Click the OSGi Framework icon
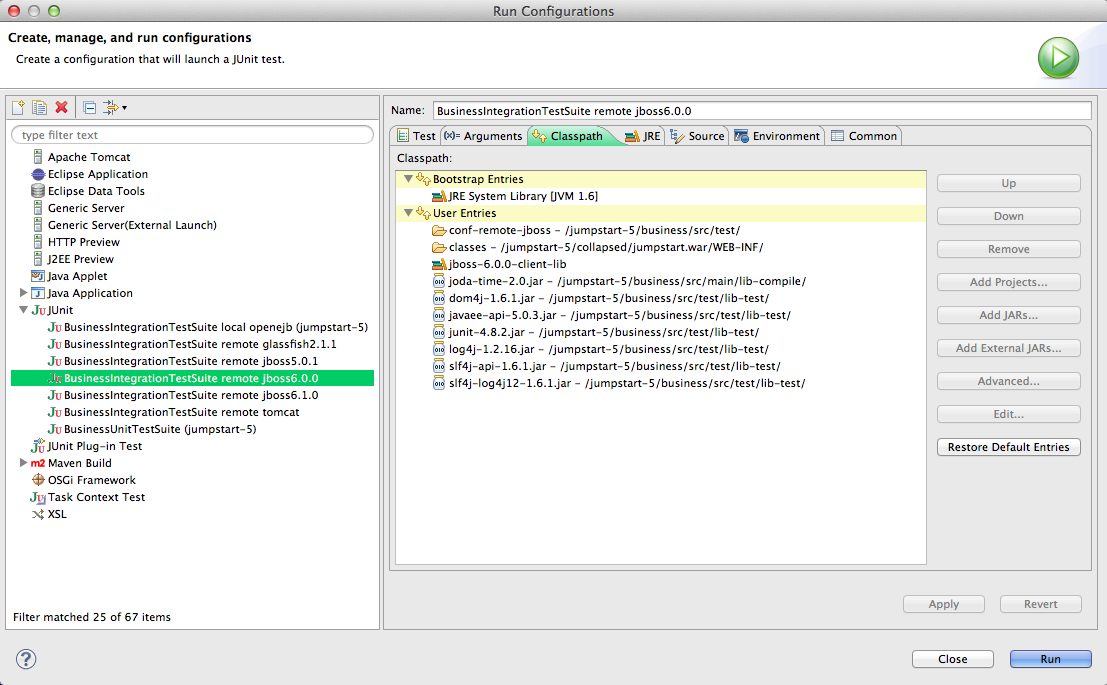This screenshot has width=1107, height=685. 38,480
